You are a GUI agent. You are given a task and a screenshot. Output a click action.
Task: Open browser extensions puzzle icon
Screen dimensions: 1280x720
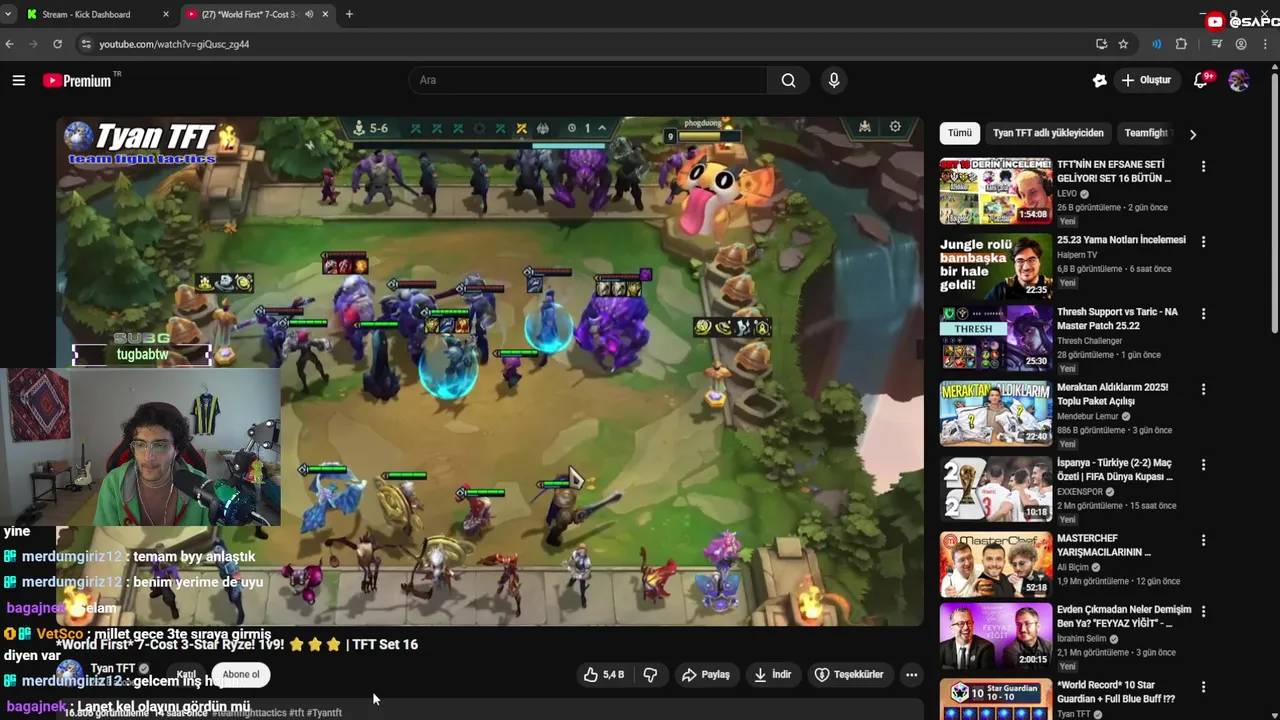tap(1181, 44)
